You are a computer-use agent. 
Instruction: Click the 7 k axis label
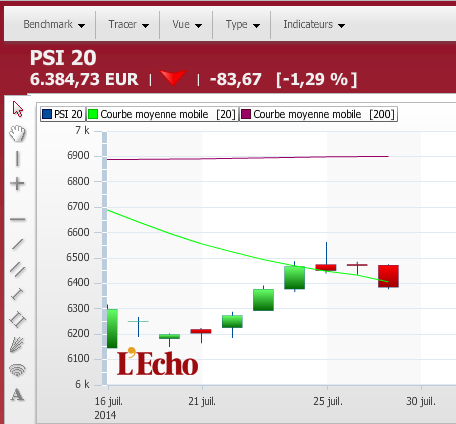82,130
